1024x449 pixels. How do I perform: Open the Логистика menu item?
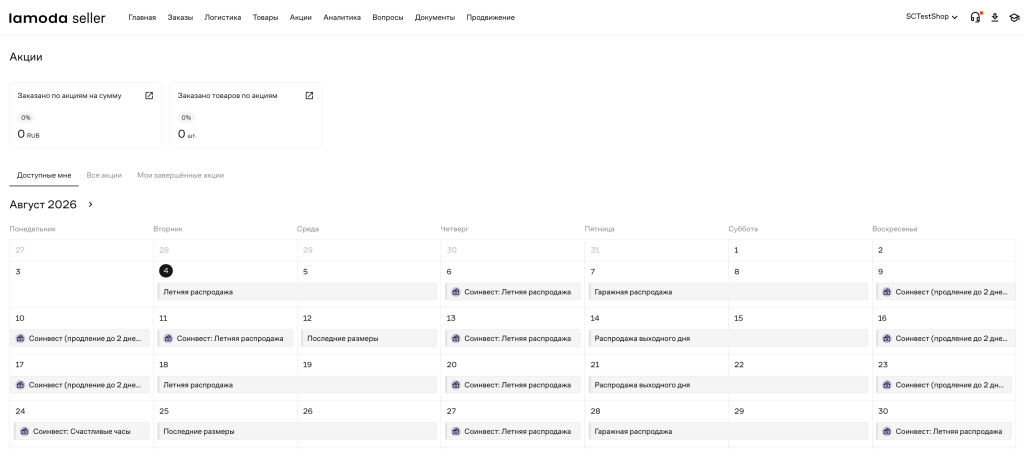pos(223,18)
